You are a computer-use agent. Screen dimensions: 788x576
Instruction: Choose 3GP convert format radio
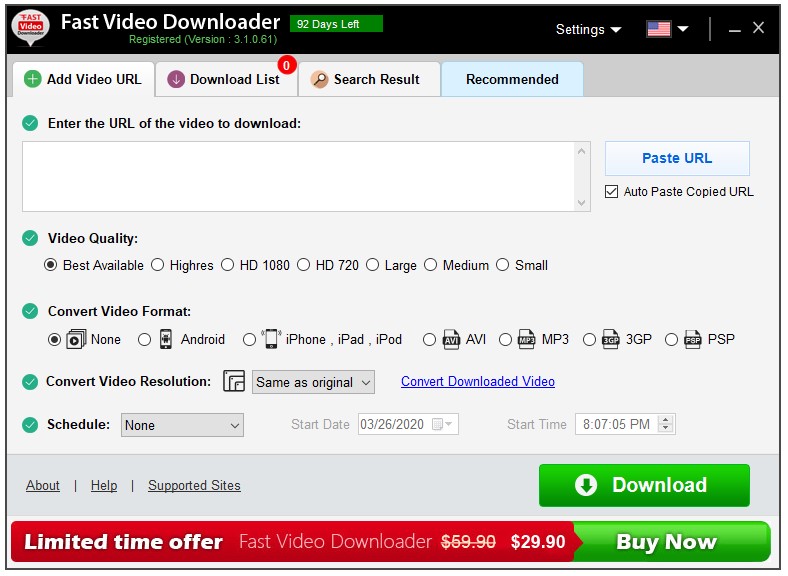[x=589, y=340]
